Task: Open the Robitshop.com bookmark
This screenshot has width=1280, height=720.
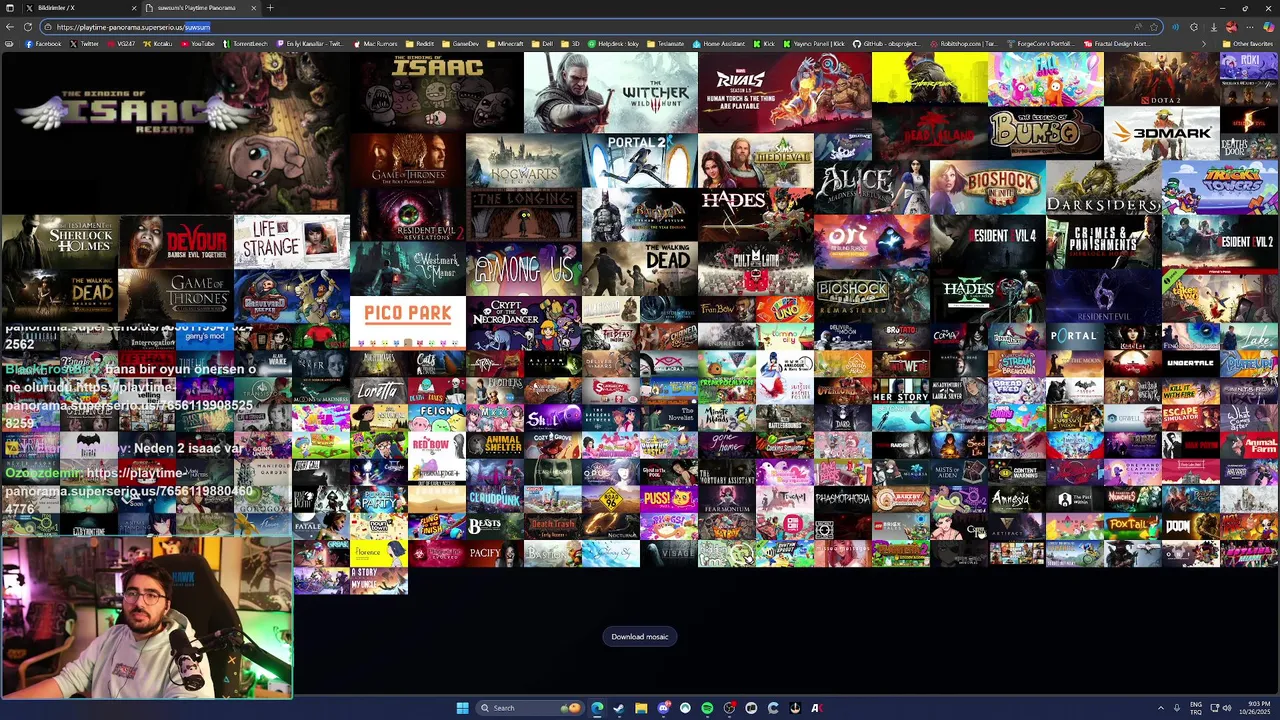Action: (963, 44)
